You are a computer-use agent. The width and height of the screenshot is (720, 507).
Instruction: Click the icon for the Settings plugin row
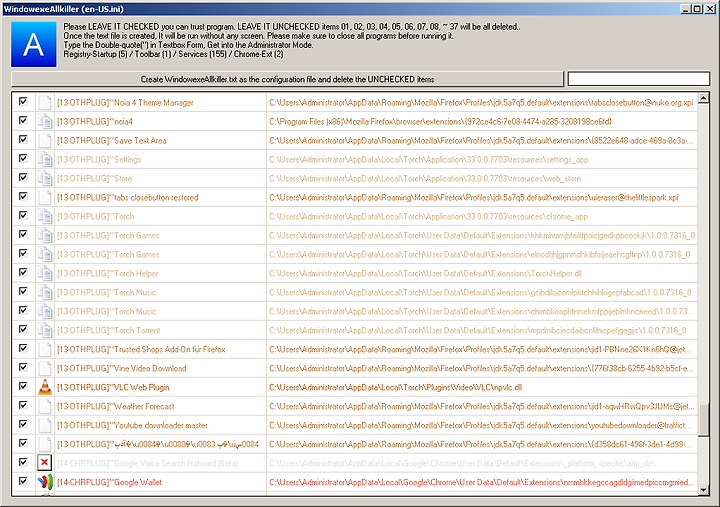click(x=45, y=159)
